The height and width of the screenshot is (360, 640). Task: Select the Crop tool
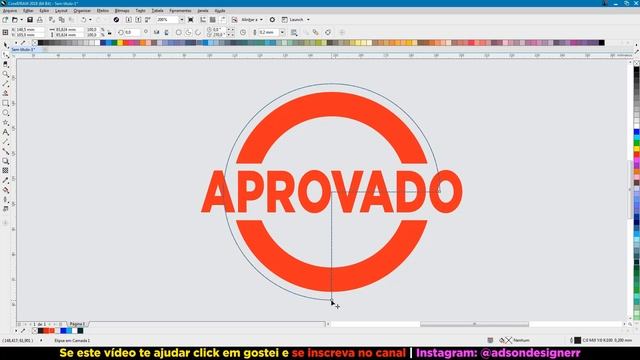point(6,64)
